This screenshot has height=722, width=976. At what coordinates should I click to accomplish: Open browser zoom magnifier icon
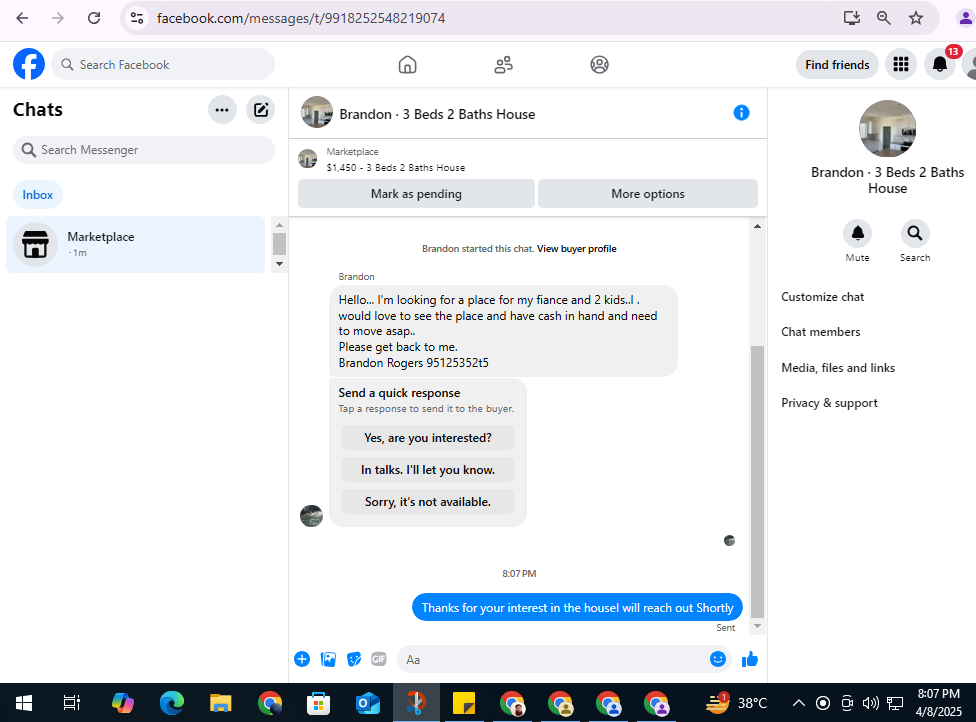883,18
